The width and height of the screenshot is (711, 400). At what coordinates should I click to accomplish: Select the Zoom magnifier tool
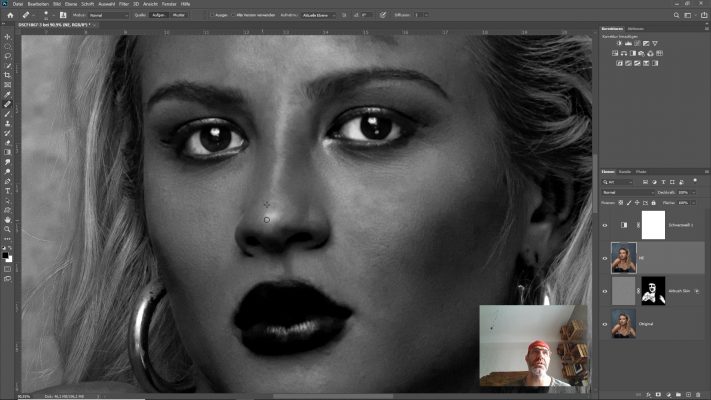point(7,229)
